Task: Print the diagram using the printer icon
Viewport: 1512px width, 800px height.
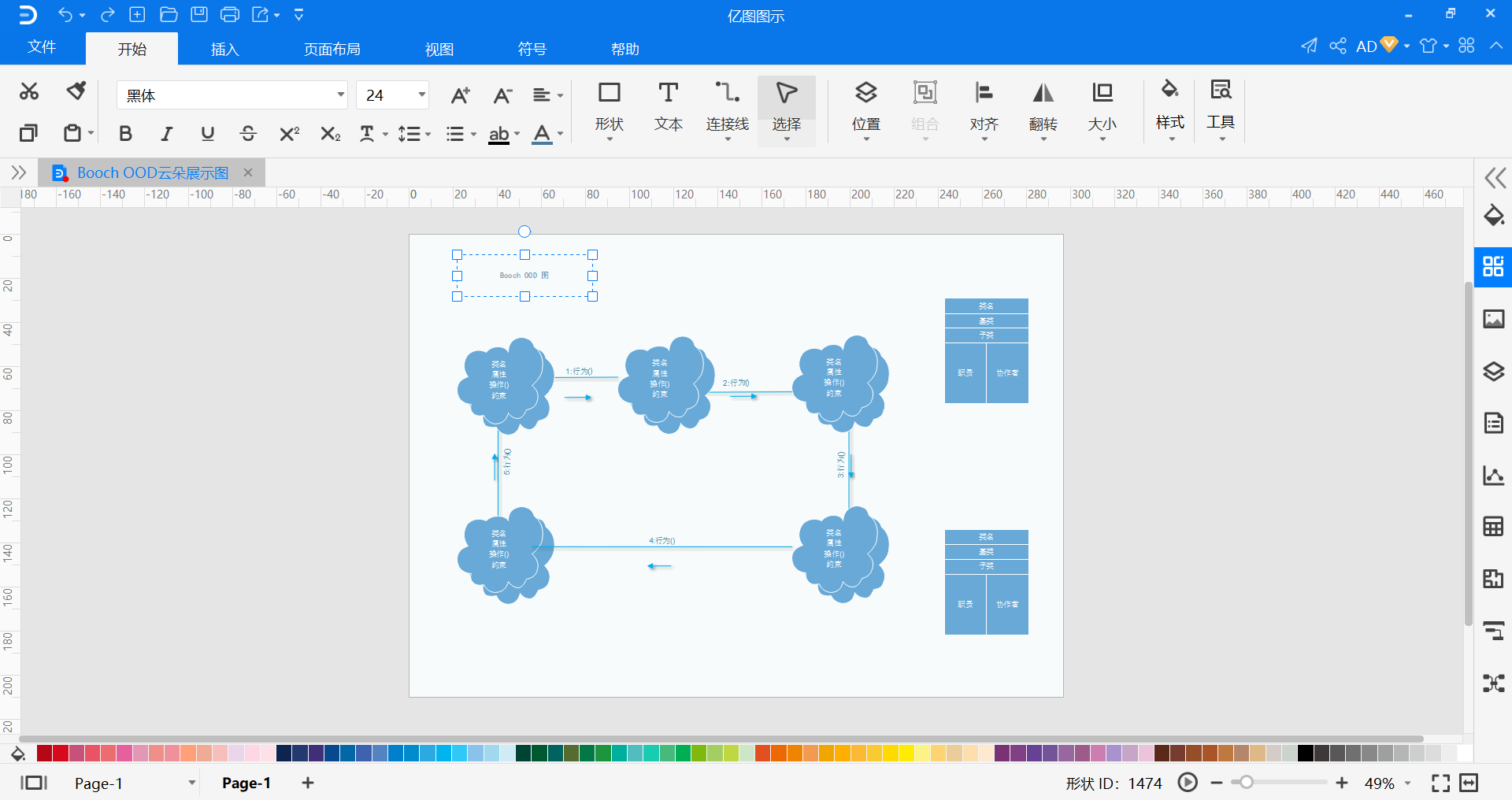Action: tap(230, 14)
